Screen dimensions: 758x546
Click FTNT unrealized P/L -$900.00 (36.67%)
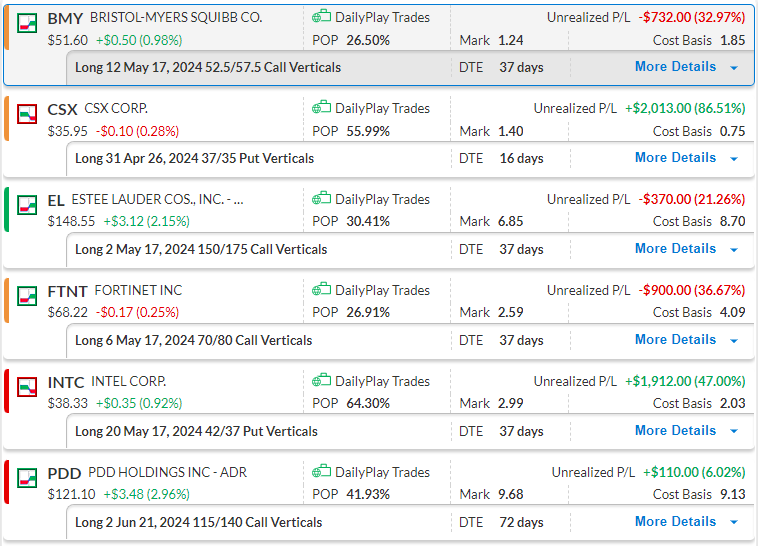[x=692, y=290]
